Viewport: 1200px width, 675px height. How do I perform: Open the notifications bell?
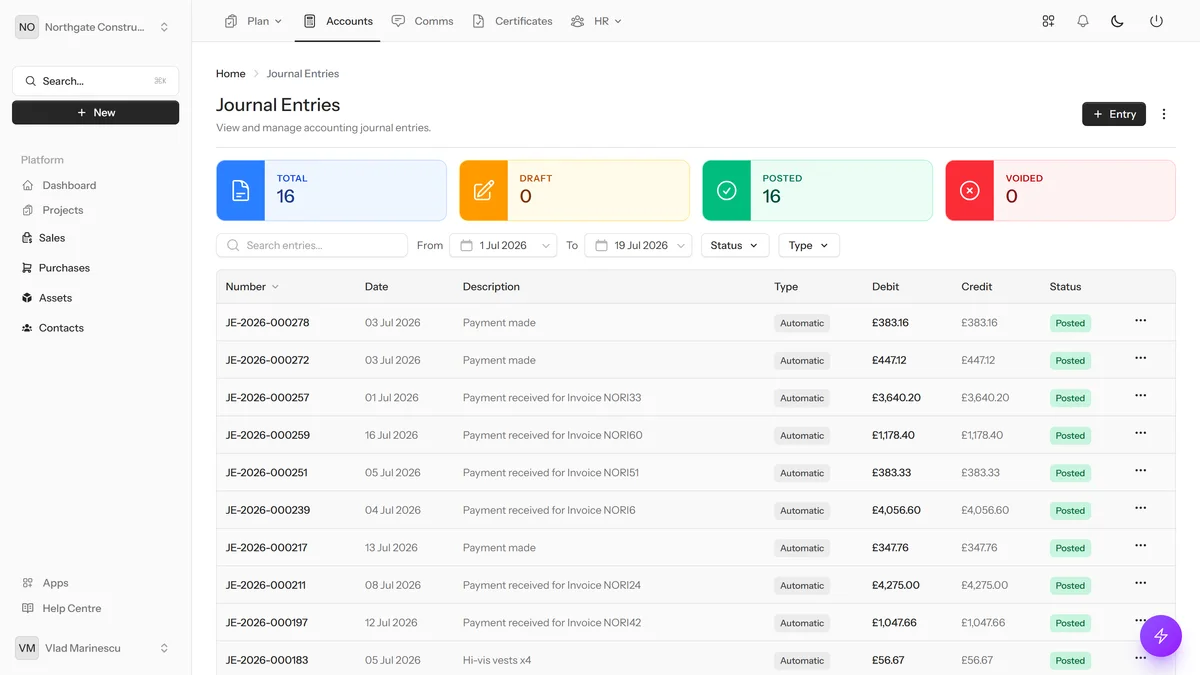pos(1083,21)
